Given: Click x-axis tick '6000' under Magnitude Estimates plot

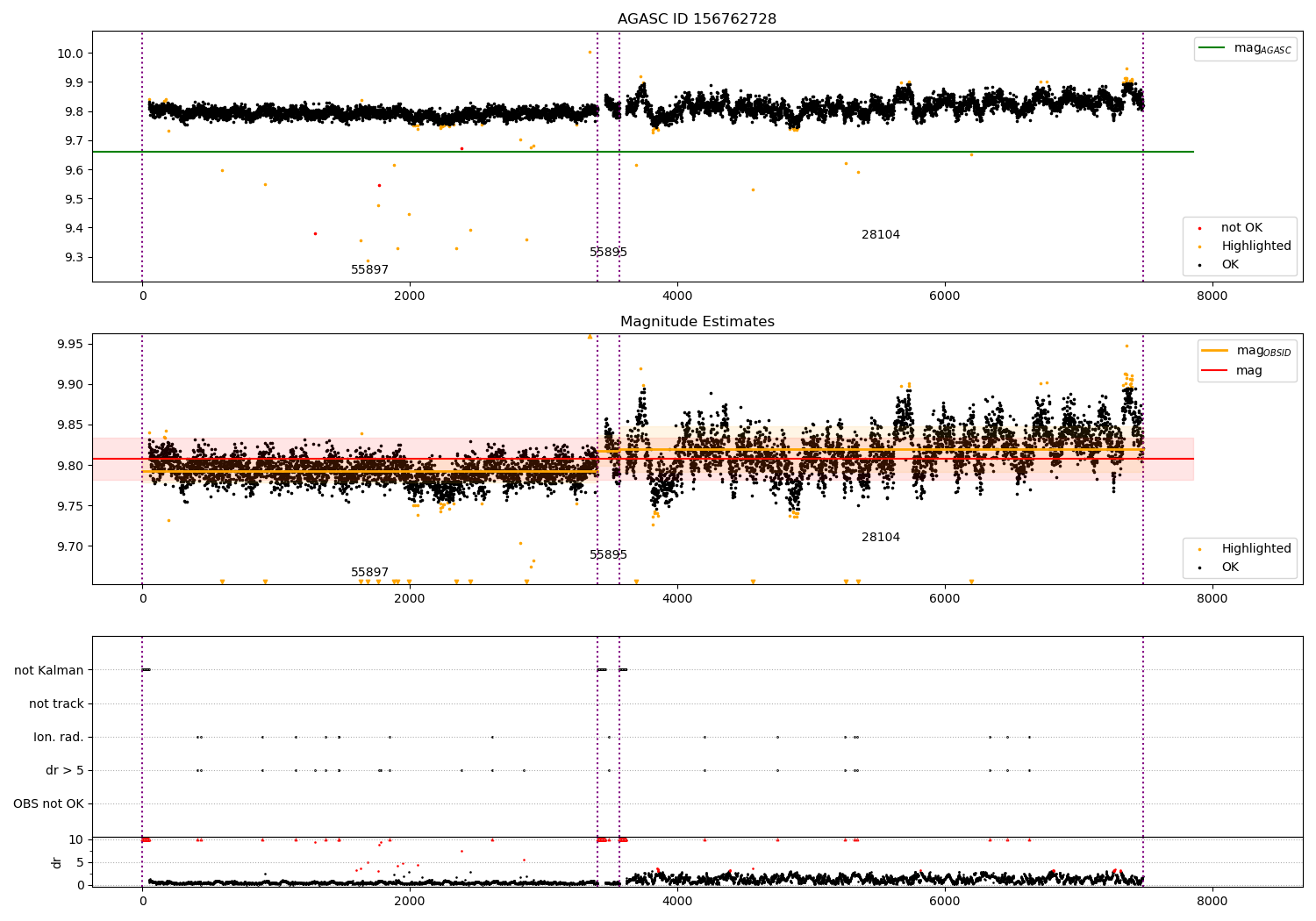Looking at the screenshot, I should coord(945,599).
